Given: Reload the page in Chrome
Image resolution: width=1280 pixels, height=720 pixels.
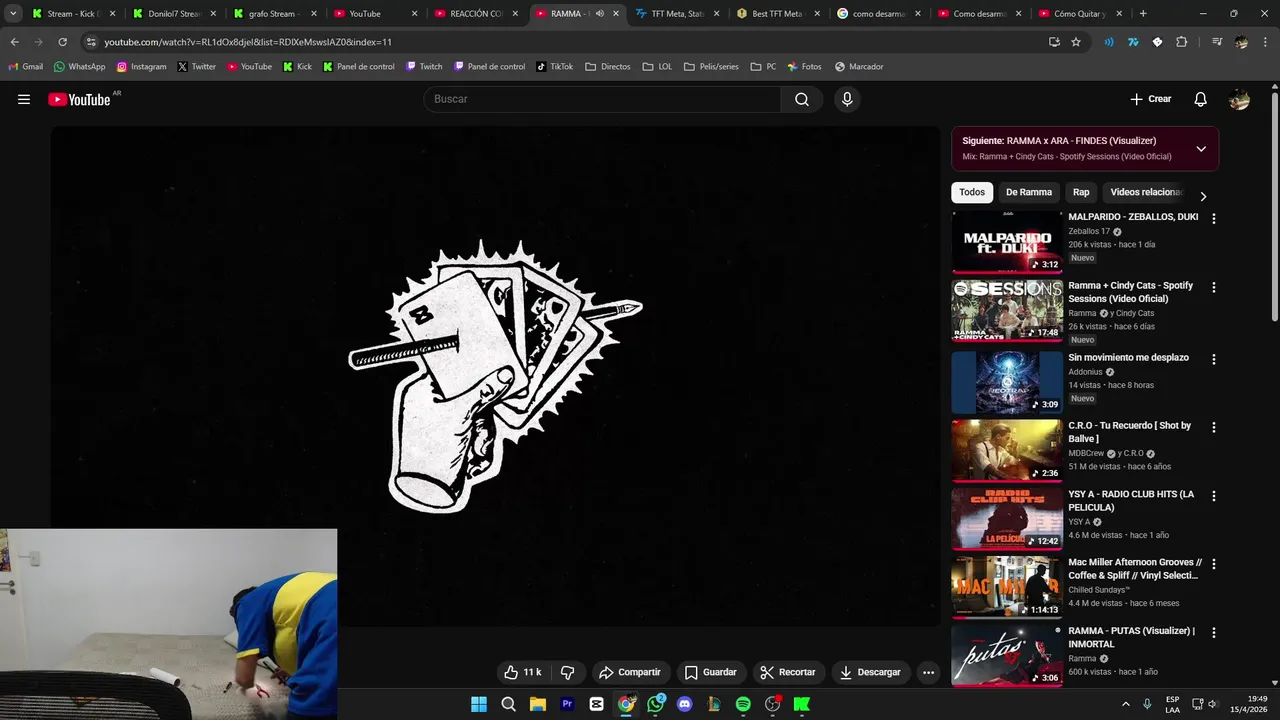Looking at the screenshot, I should [62, 42].
